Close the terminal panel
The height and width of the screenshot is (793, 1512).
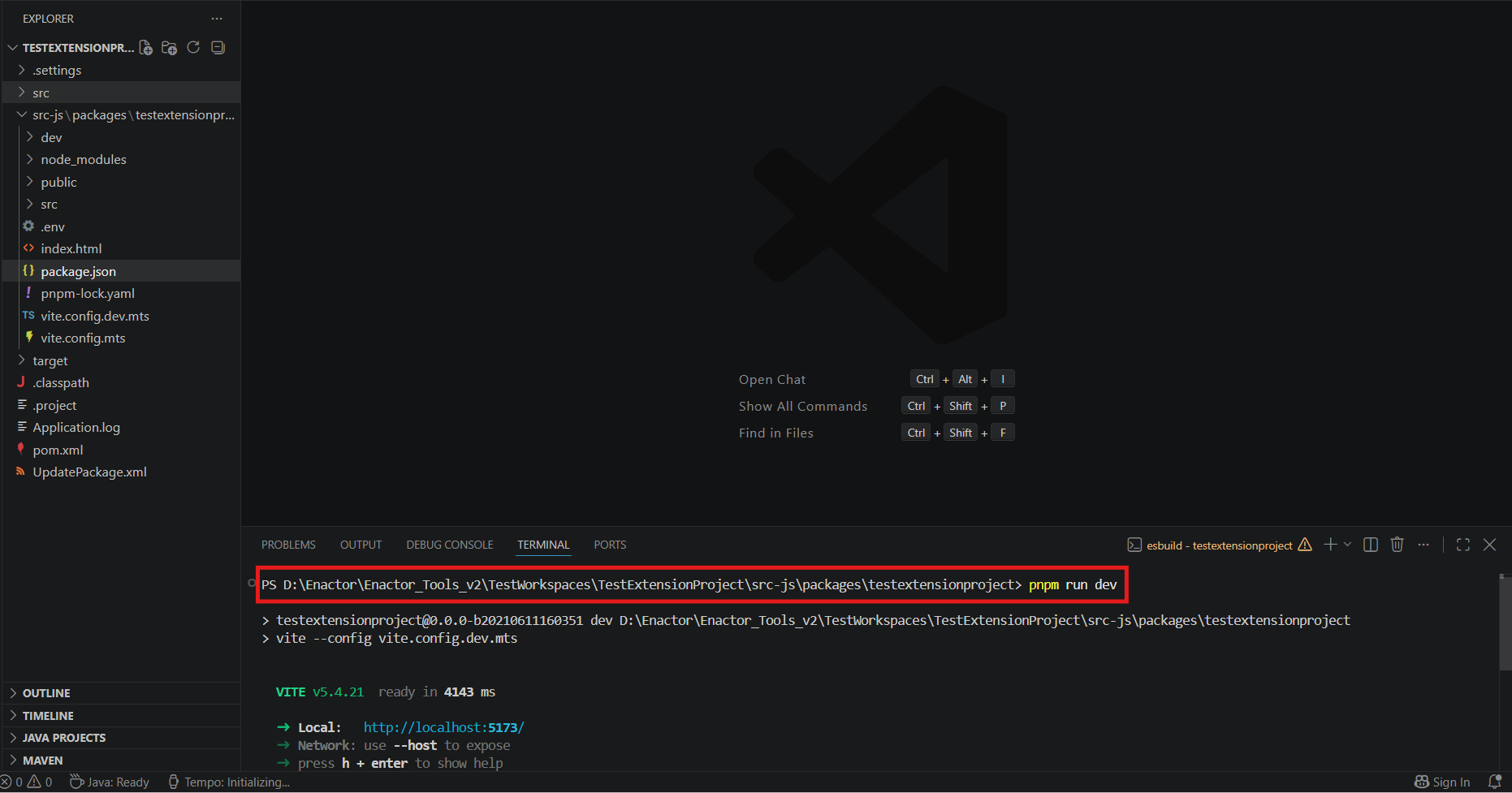coord(1489,545)
